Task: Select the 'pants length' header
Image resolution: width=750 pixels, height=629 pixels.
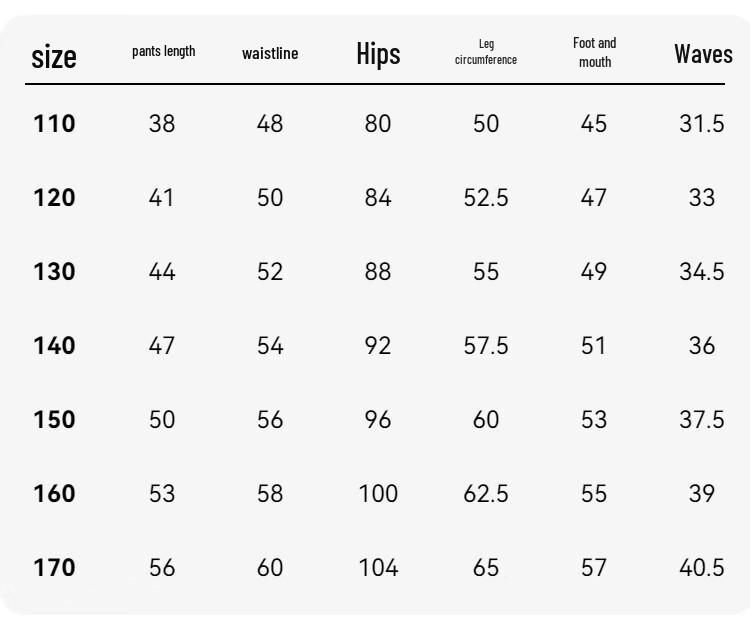Action: click(164, 51)
